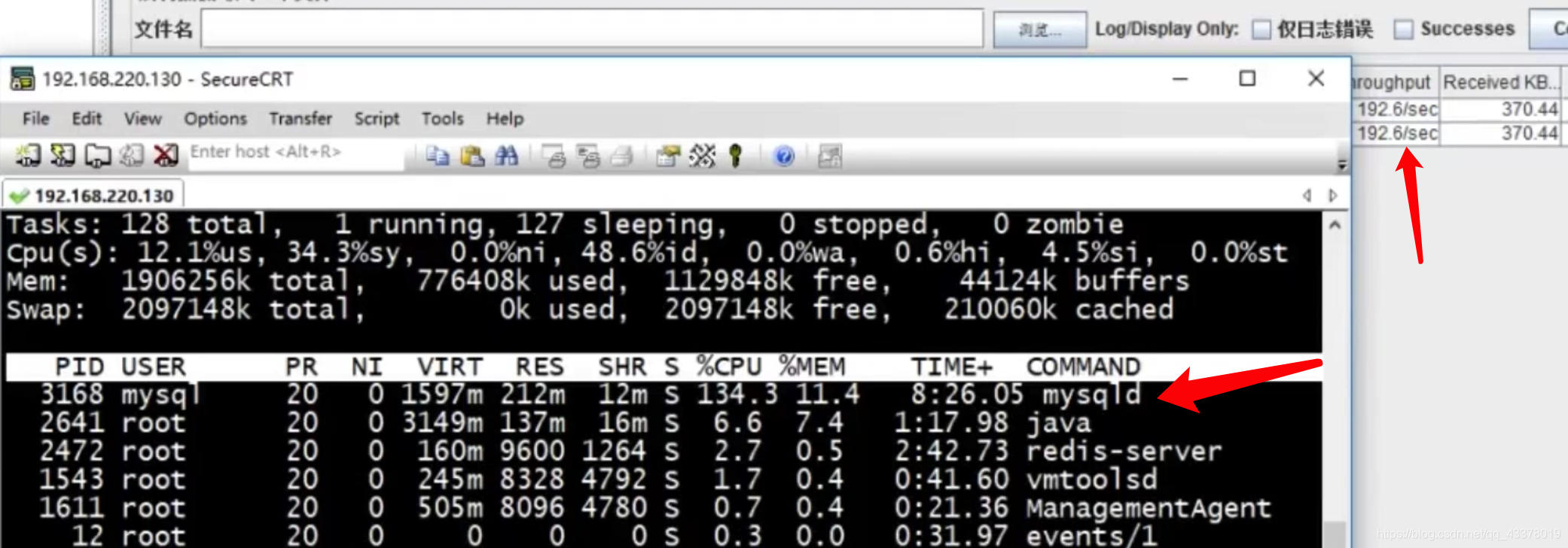
Task: Click the Print Screen icon
Action: point(554,156)
